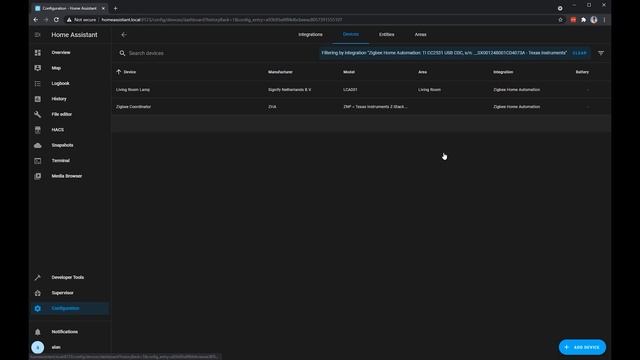The height and width of the screenshot is (360, 640).
Task: Sort by Device column arrow
Action: tap(118, 72)
